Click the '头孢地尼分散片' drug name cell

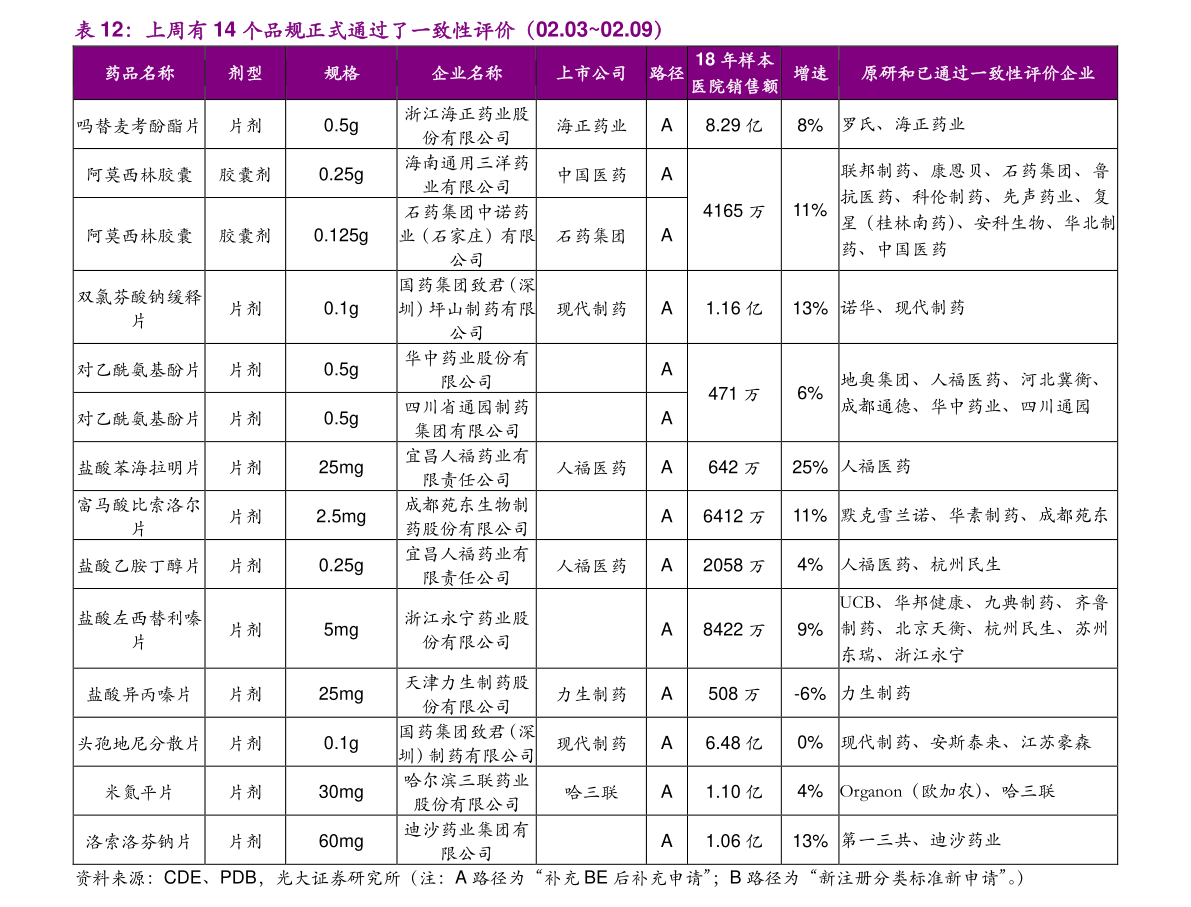(x=138, y=743)
